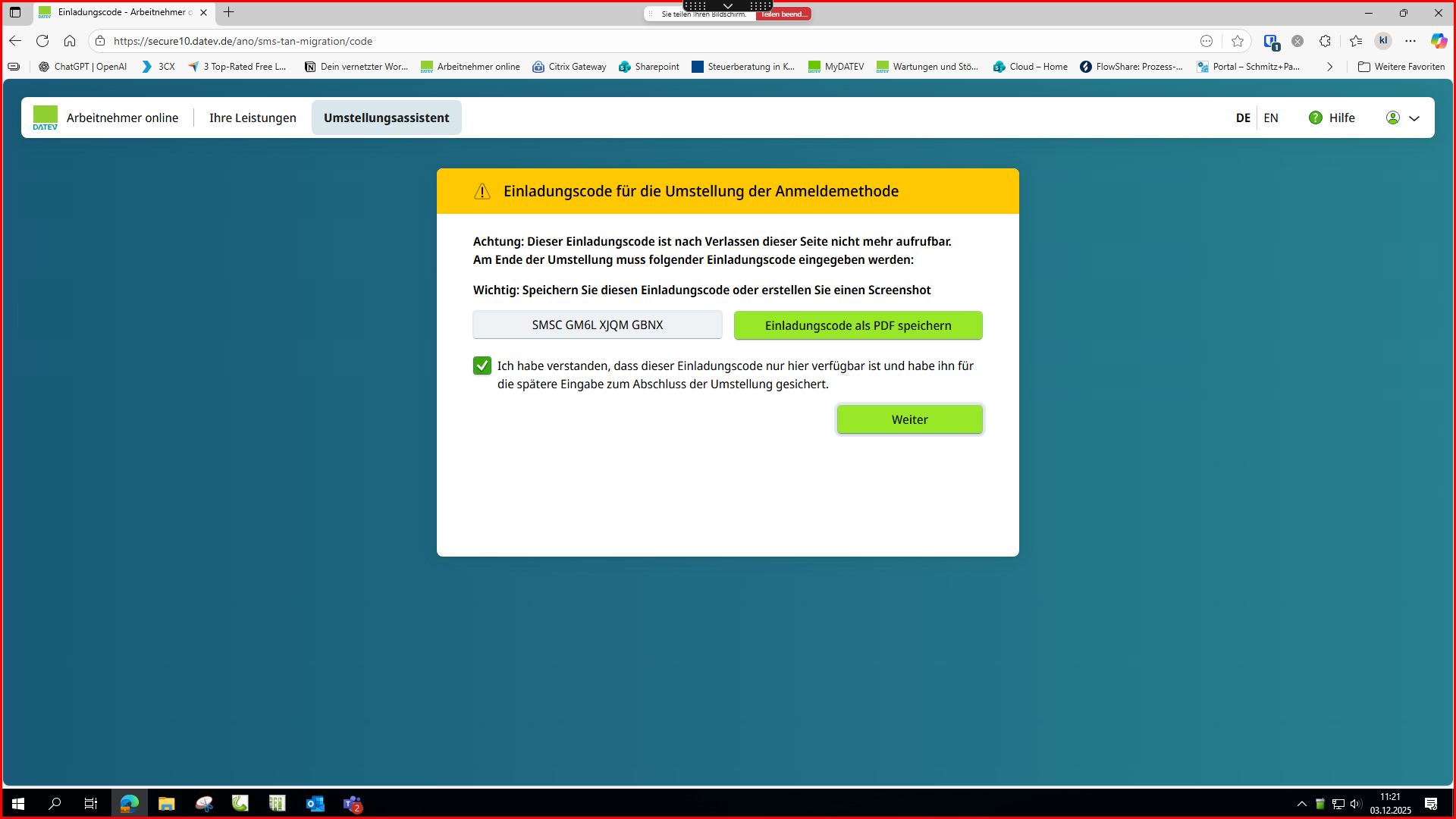Open Microsoft Teams from the taskbar

[353, 804]
